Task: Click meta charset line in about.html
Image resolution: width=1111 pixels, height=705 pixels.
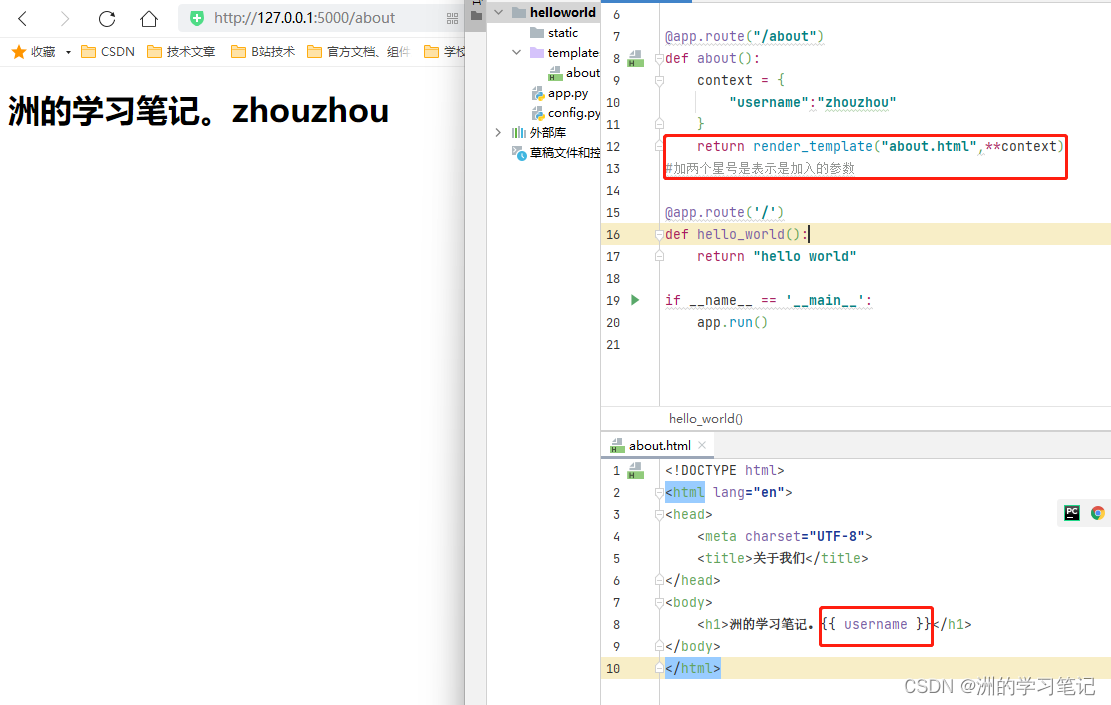Action: pos(784,536)
